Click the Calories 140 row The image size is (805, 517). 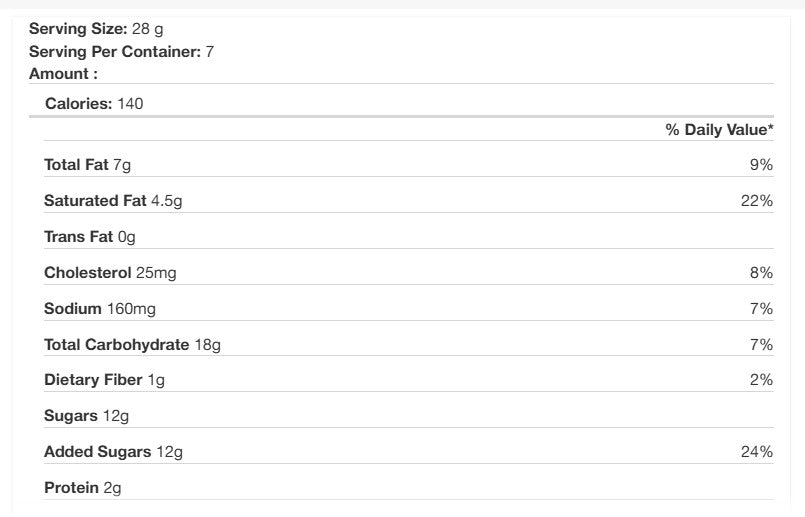point(95,103)
